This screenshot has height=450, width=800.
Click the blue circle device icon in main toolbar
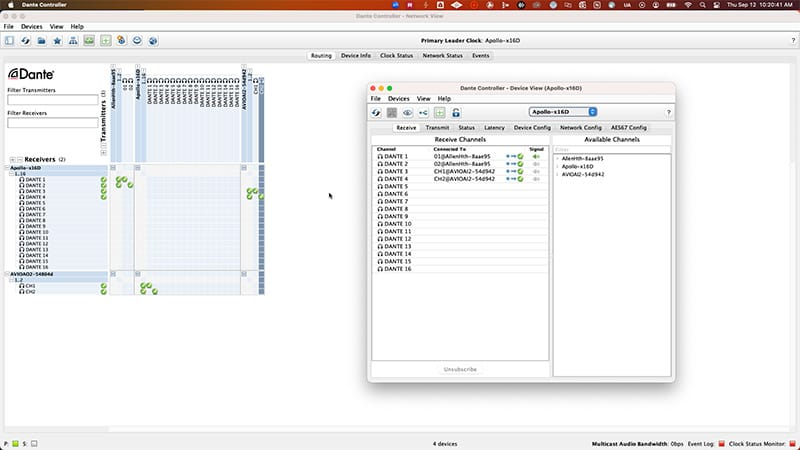[137, 40]
